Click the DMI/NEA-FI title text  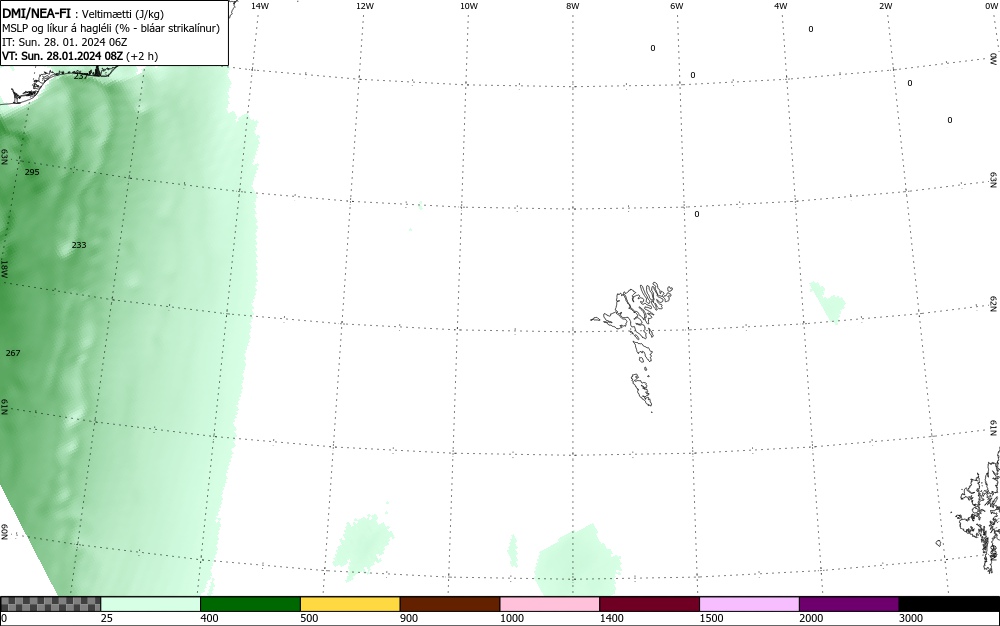pyautogui.click(x=36, y=13)
